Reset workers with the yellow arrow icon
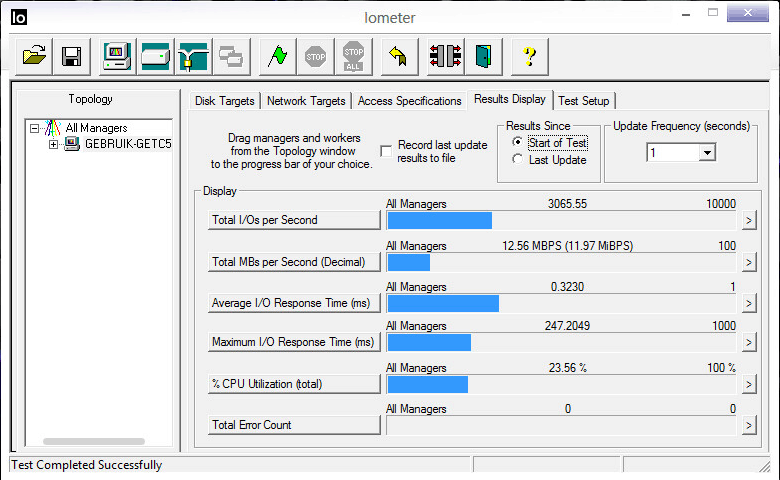 click(x=399, y=56)
